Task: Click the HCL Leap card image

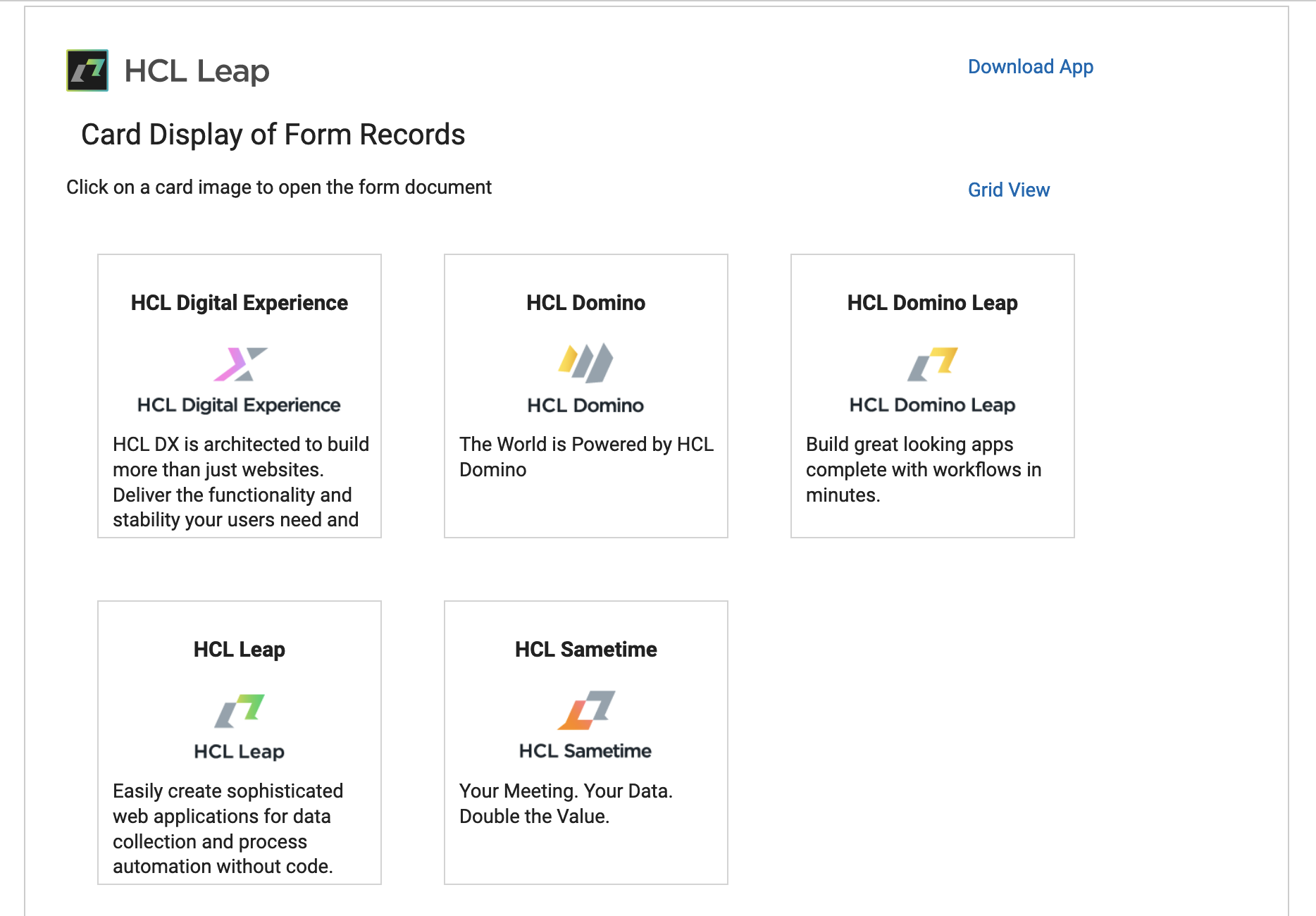Action: (x=240, y=726)
